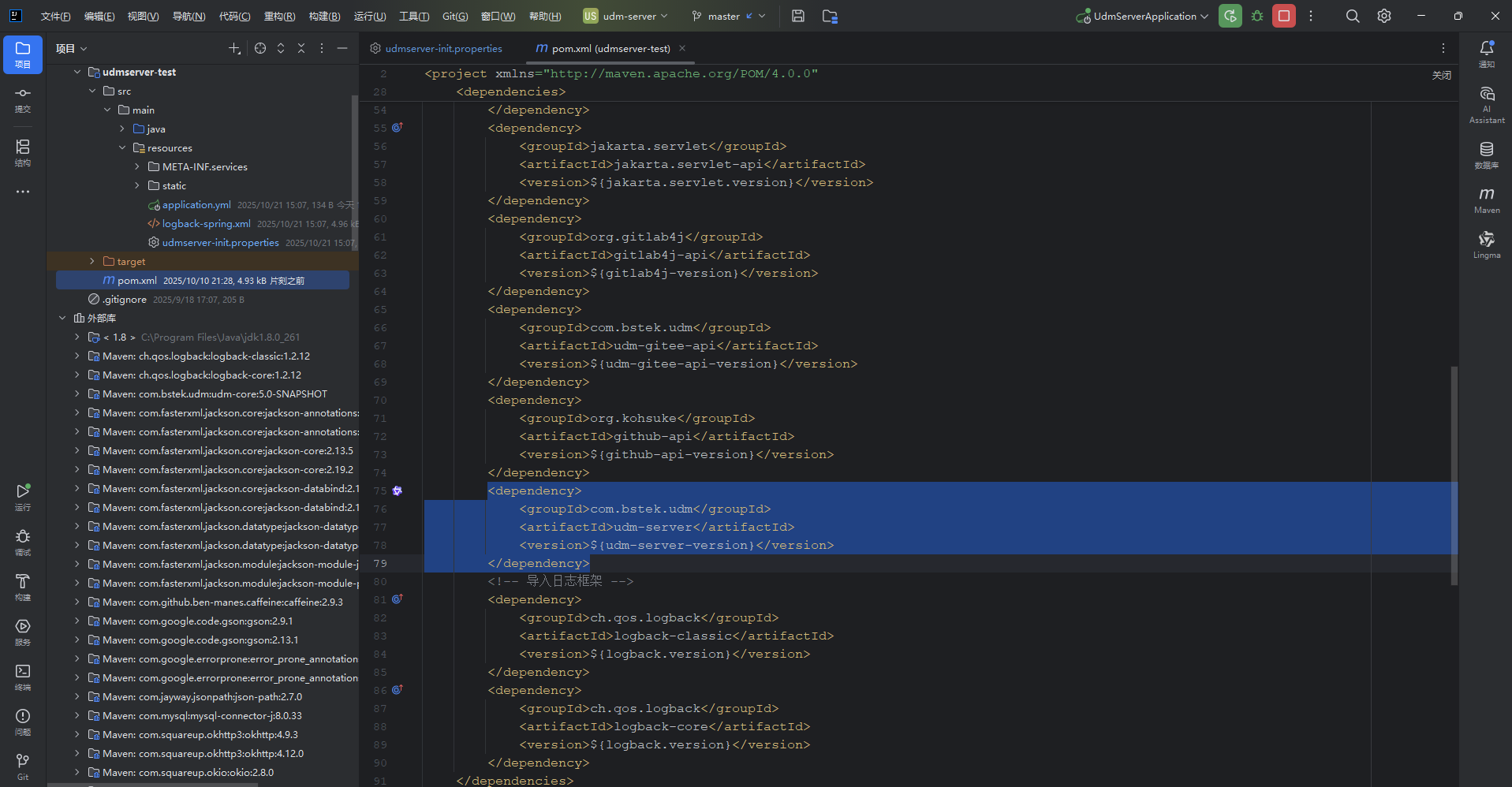Viewport: 1512px width, 787px height.
Task: Open the AI Assistant panel
Action: pos(1486,104)
